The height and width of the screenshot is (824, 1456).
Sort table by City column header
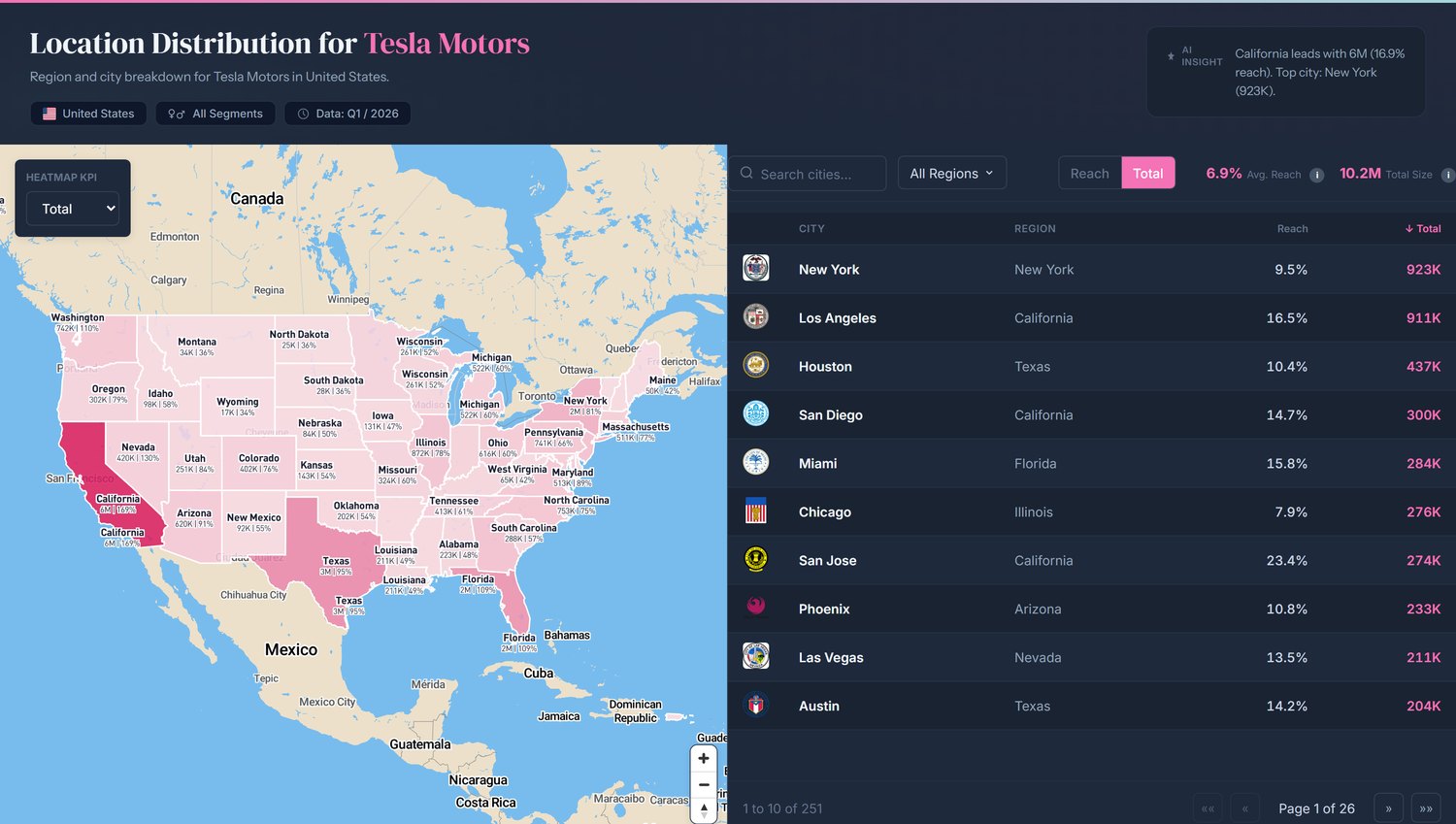[x=811, y=229]
